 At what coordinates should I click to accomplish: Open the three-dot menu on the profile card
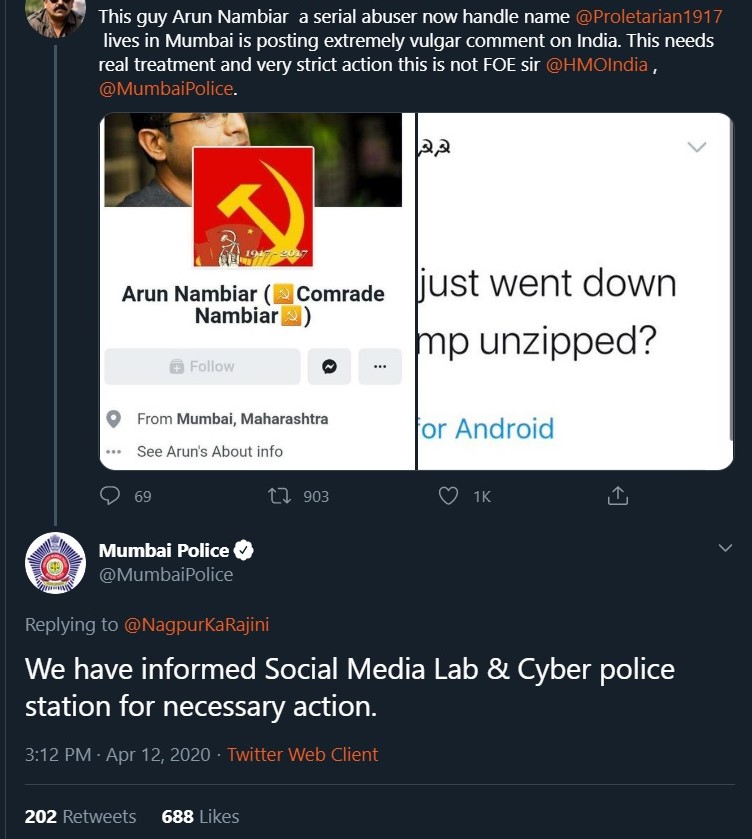click(380, 367)
